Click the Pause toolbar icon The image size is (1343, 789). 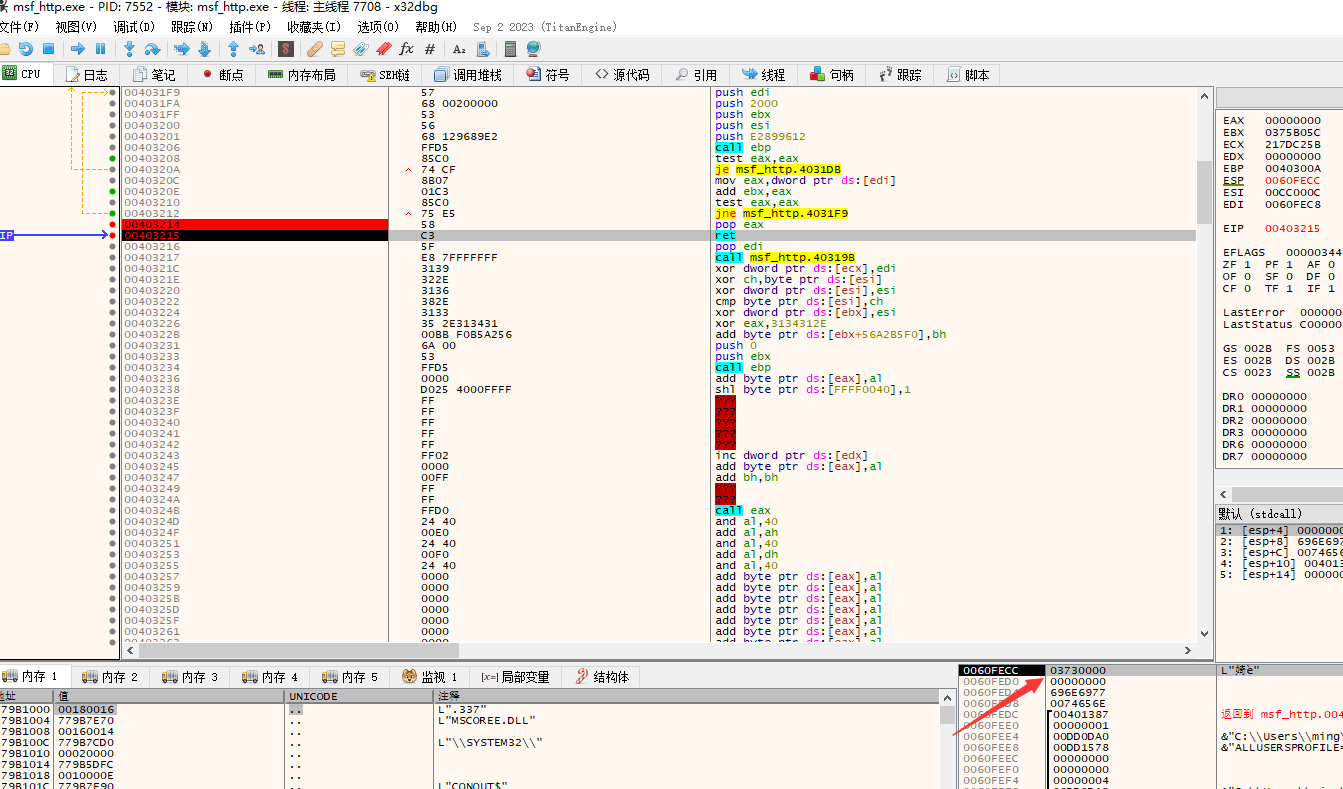(100, 48)
